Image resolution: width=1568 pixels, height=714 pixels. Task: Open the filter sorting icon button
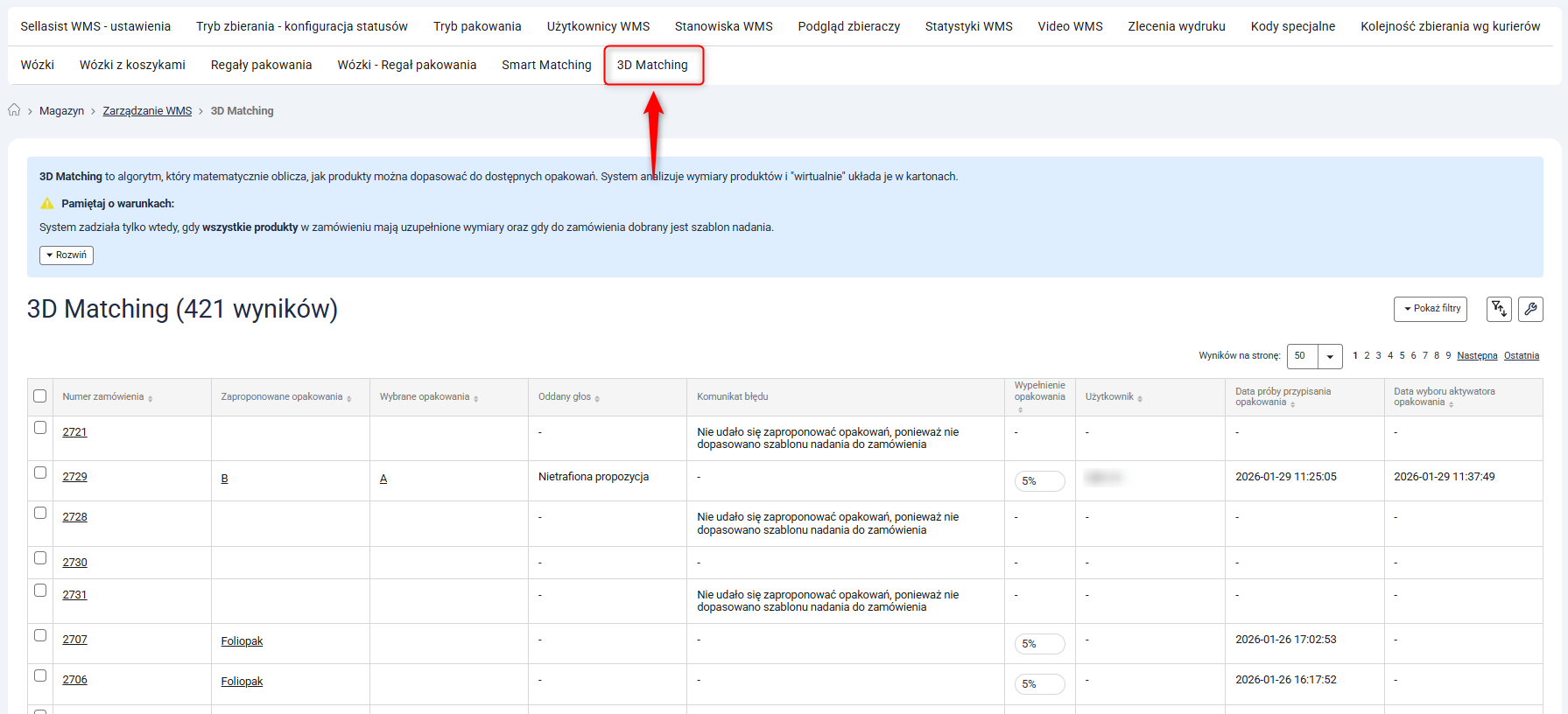1499,309
